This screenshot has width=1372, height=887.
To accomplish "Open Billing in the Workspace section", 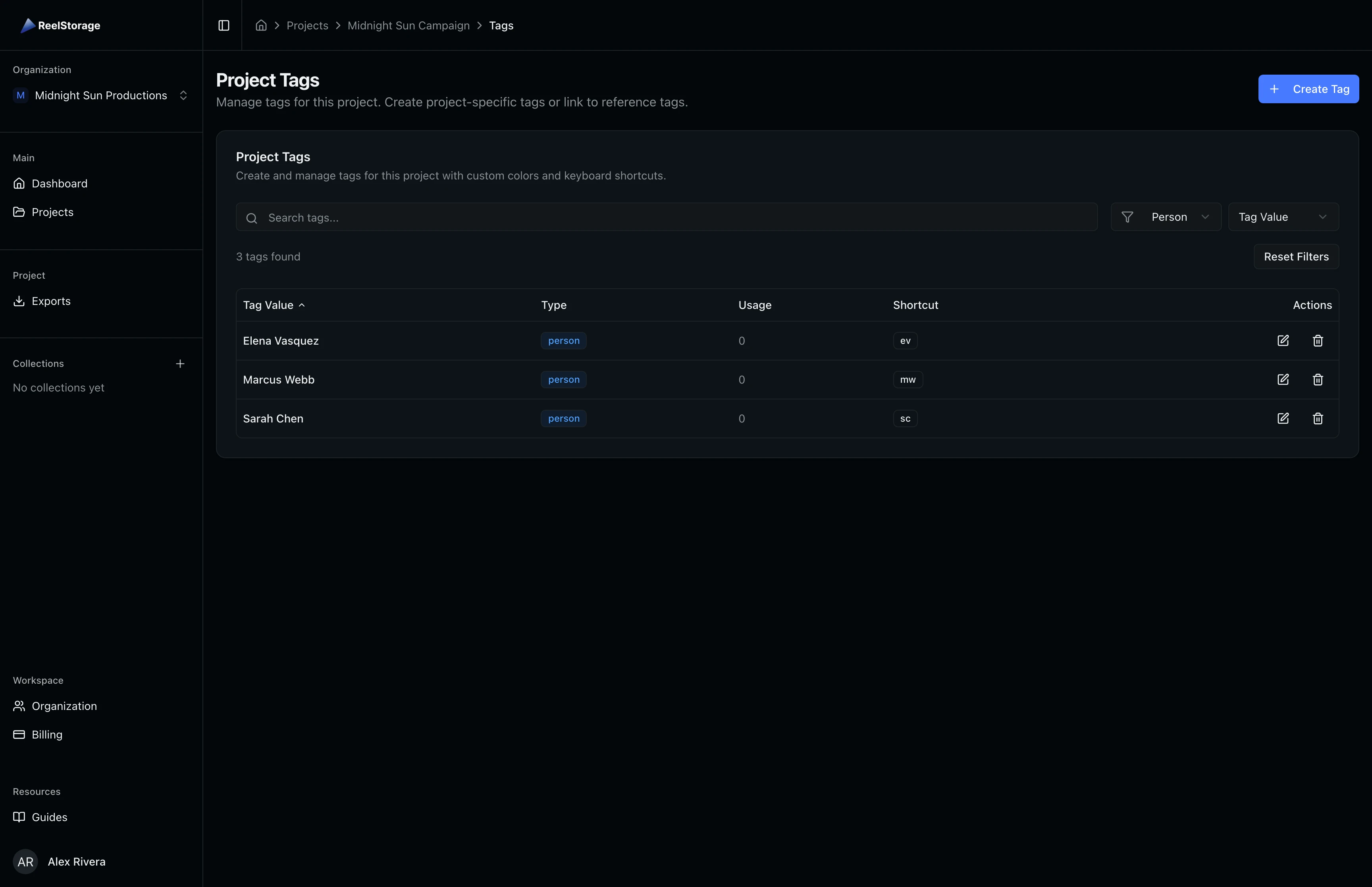I will (x=46, y=735).
